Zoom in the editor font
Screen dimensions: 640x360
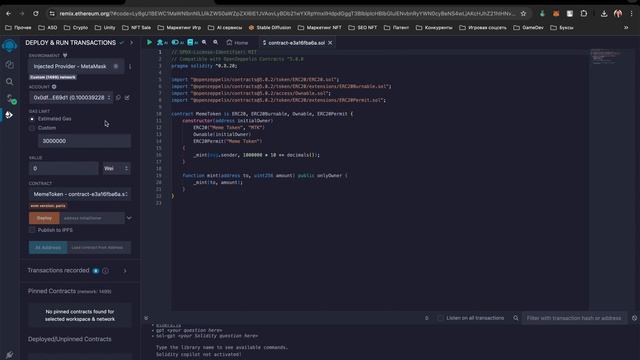216,42
